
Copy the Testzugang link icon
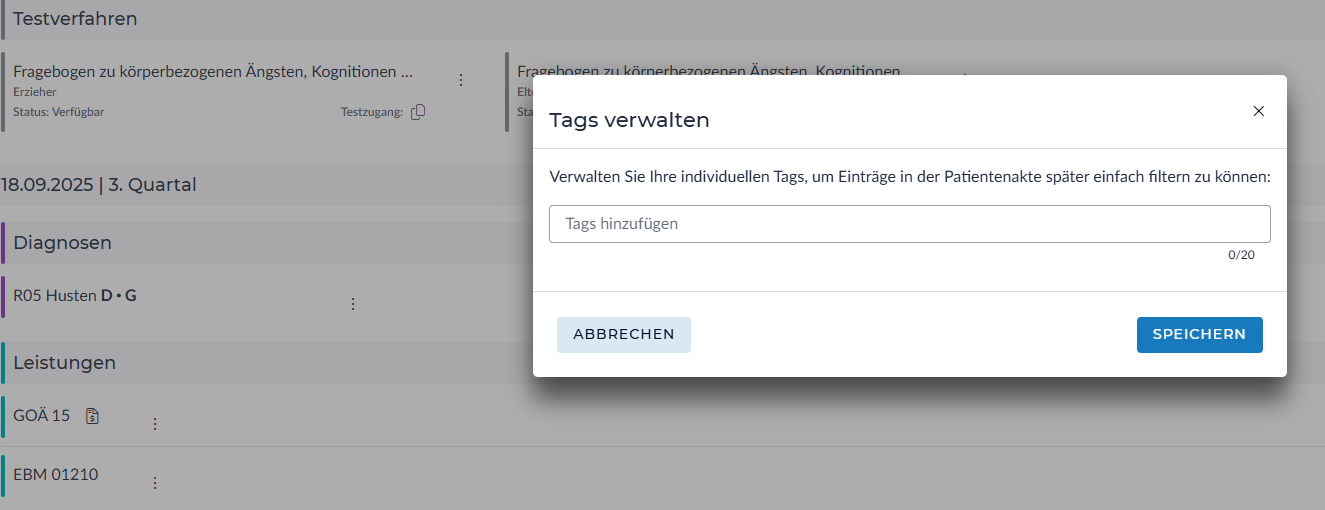point(418,112)
